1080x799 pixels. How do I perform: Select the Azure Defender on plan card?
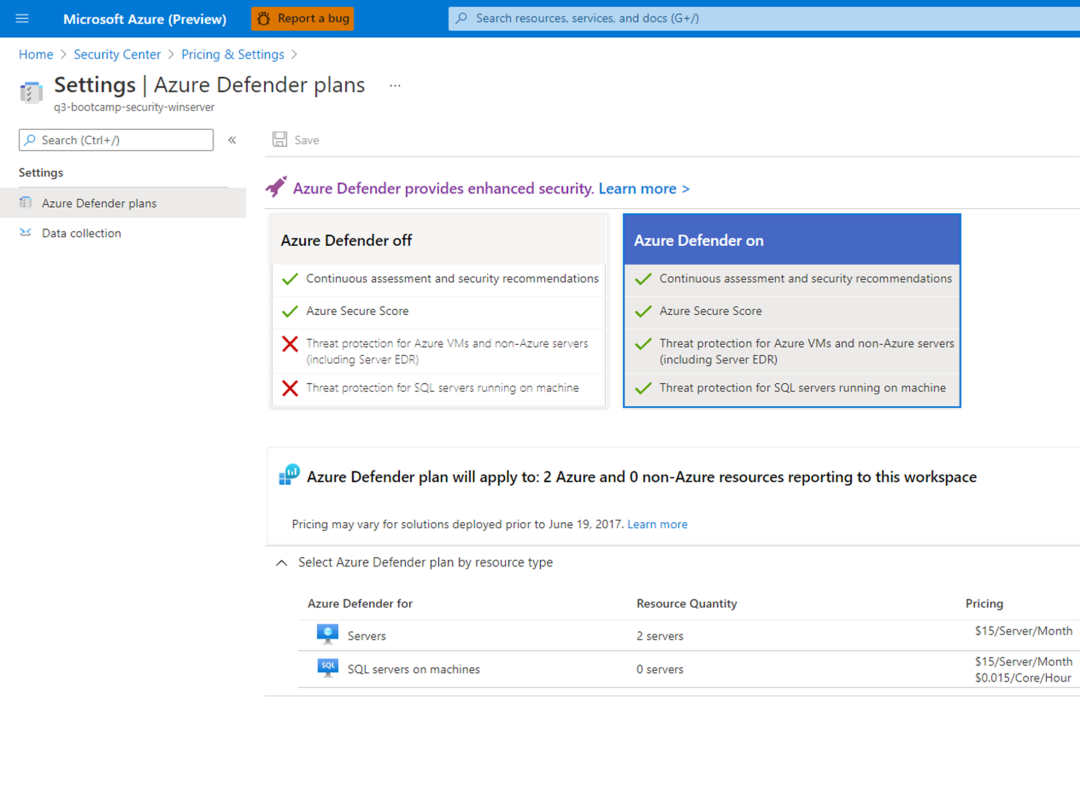792,311
